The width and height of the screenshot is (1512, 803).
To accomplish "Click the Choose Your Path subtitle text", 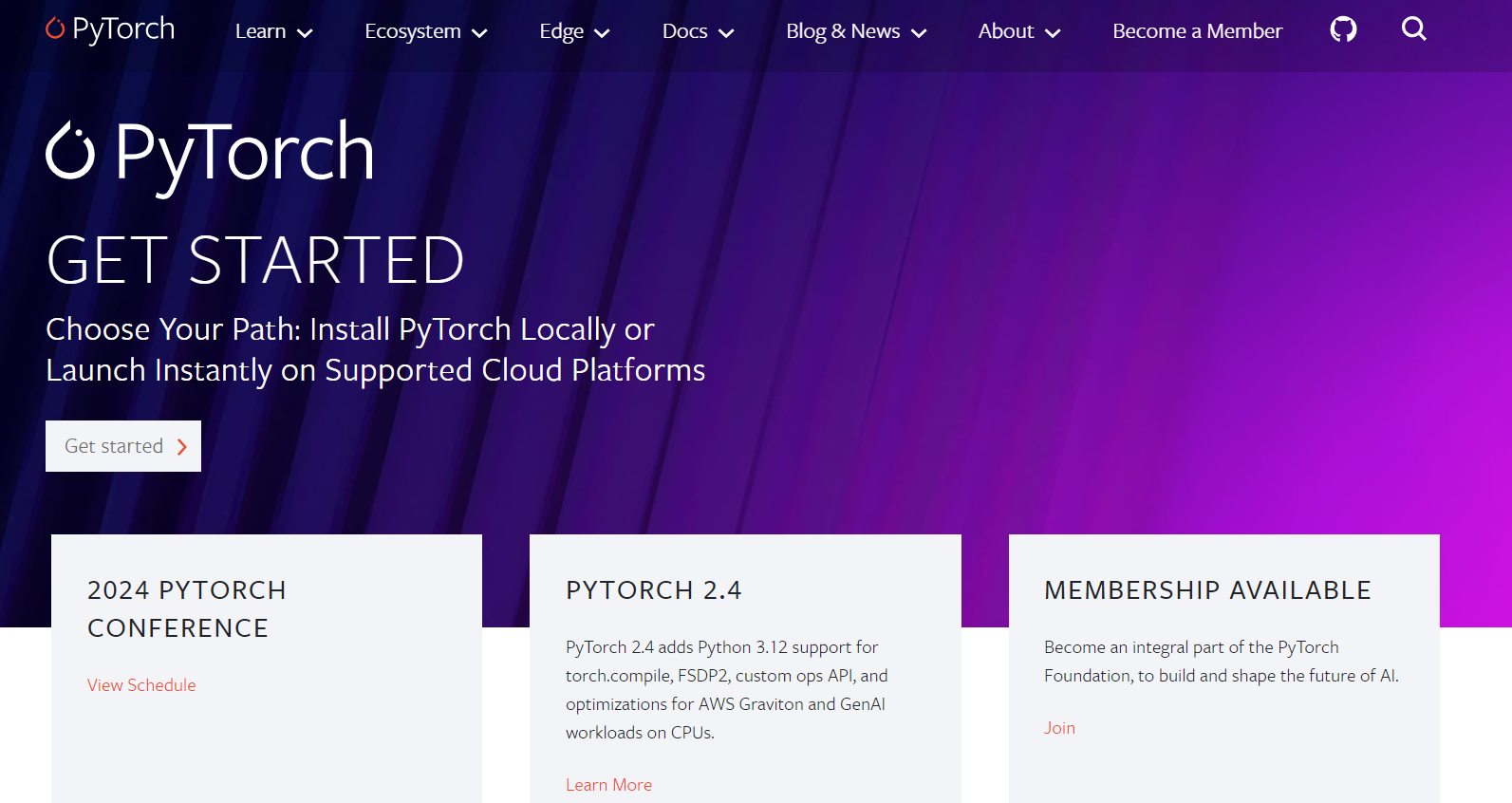I will pyautogui.click(x=376, y=349).
